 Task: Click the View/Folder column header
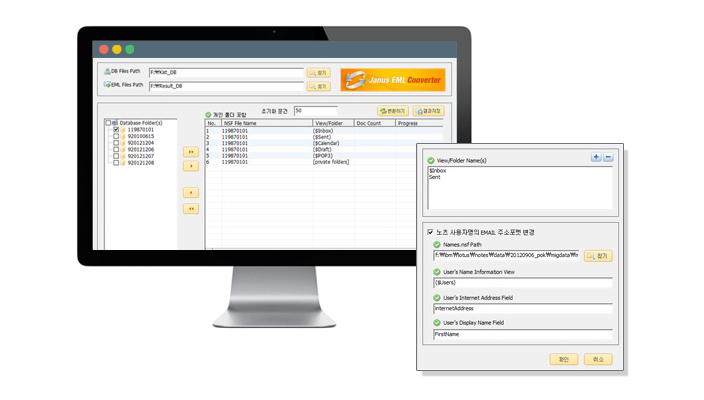tap(328, 124)
